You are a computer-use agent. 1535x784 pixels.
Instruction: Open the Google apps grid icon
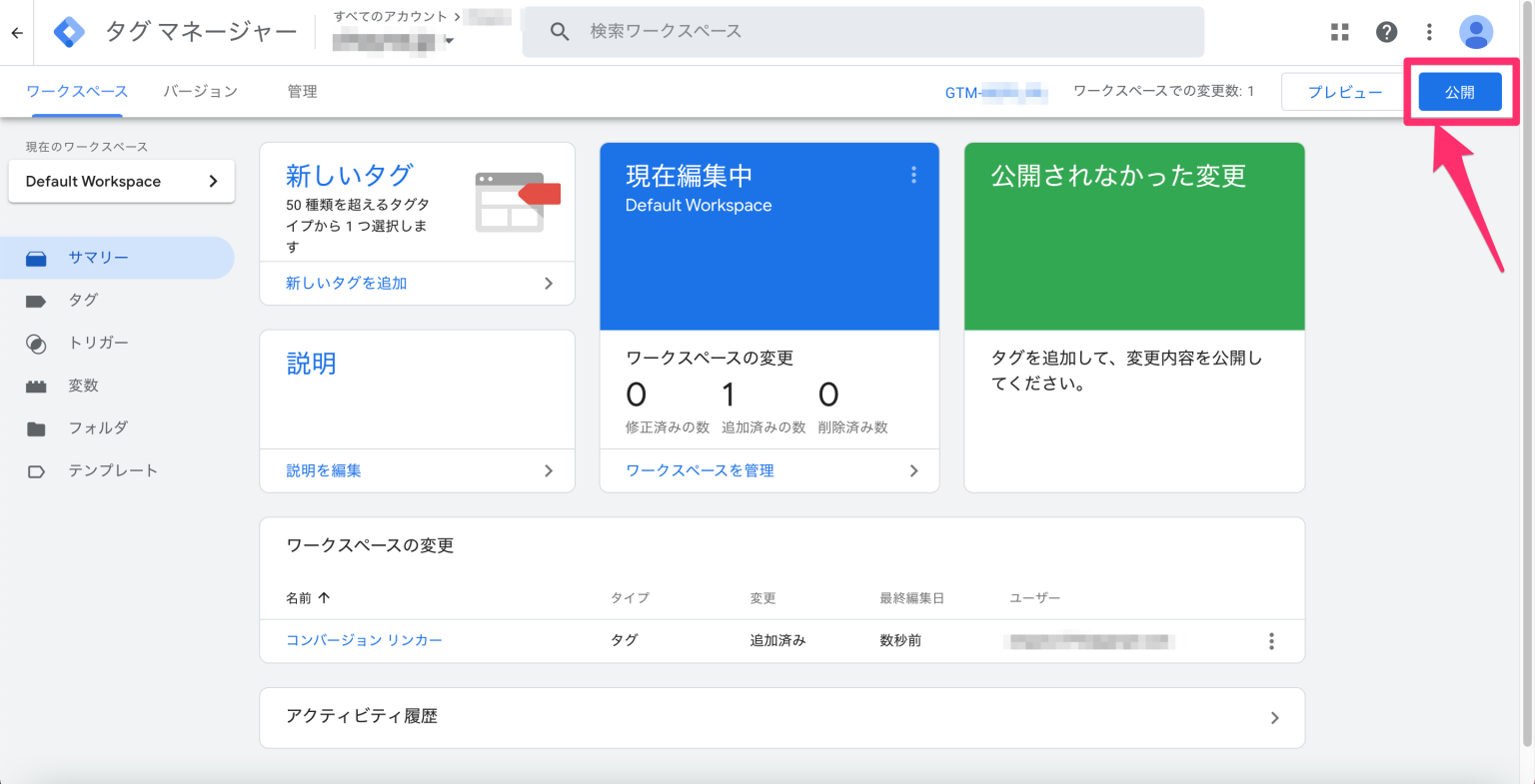(x=1339, y=31)
